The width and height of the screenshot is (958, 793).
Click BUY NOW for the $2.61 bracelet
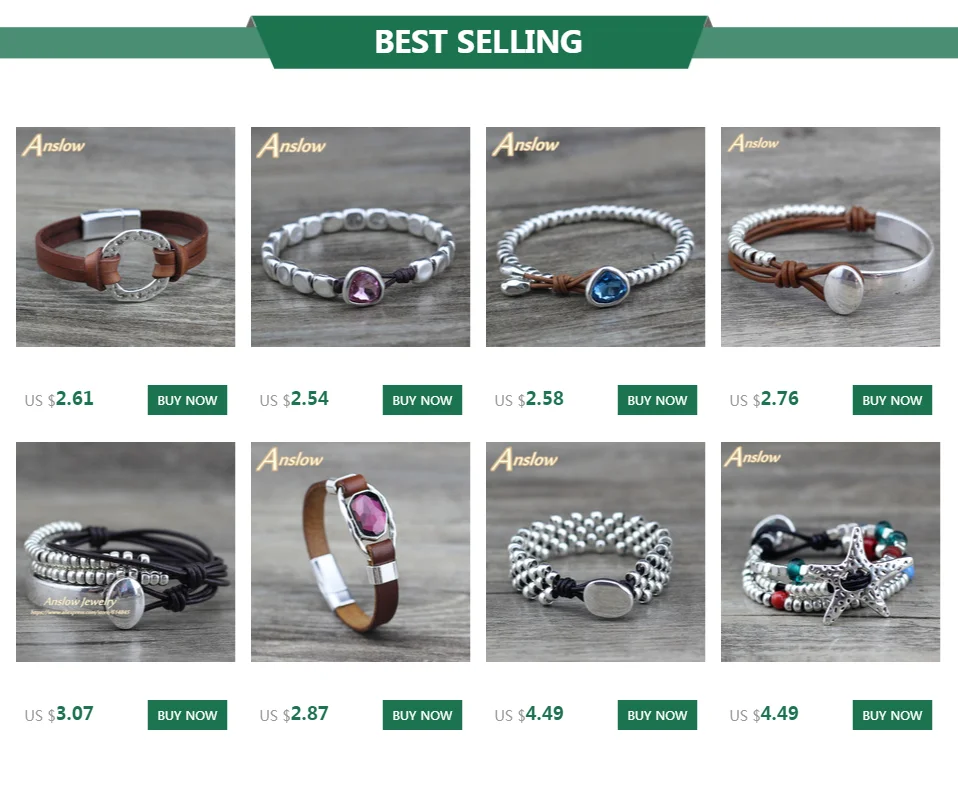point(187,400)
